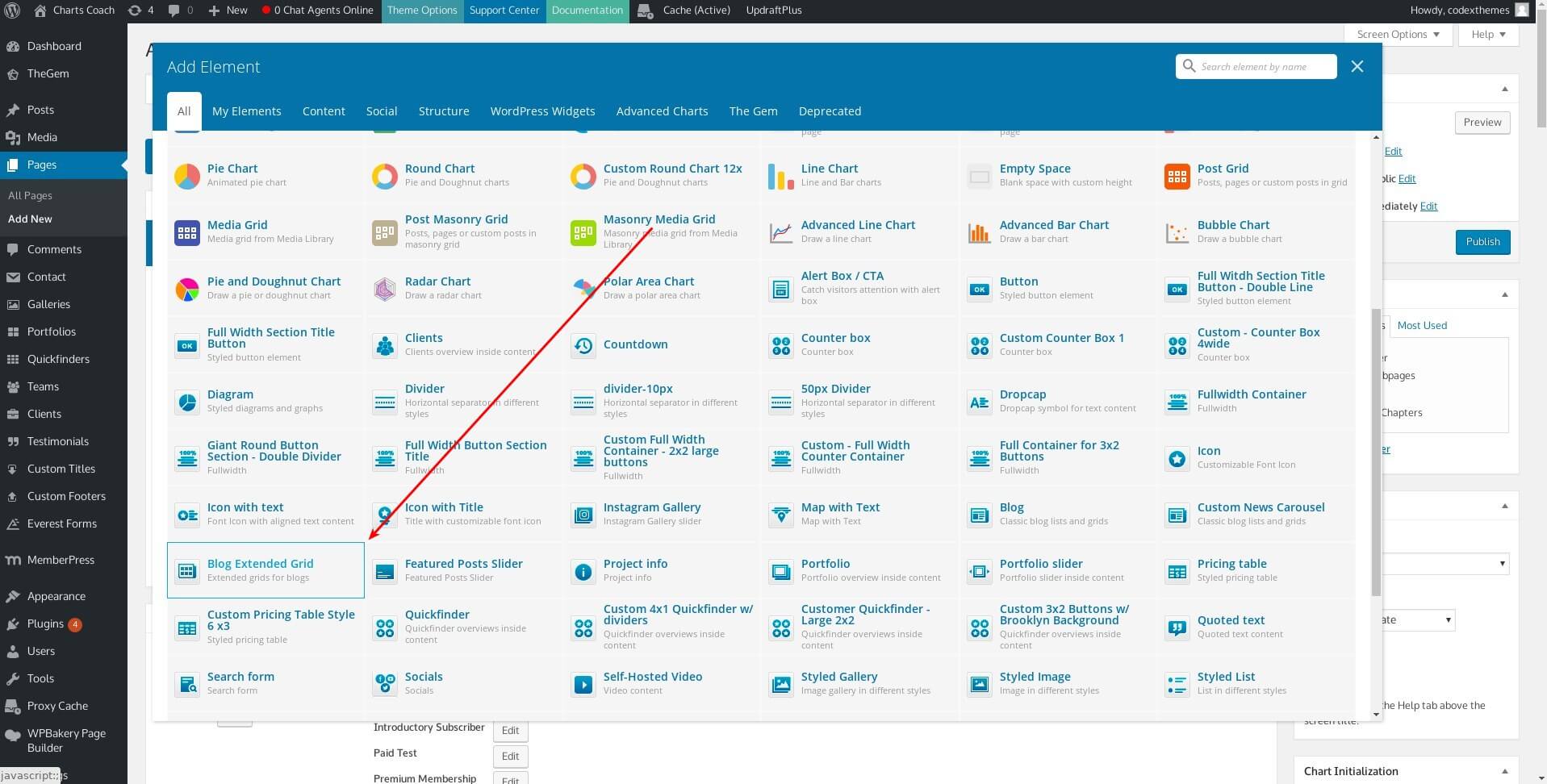Viewport: 1547px width, 784px height.
Task: Pick the Post Grid orange icon
Action: click(1177, 176)
